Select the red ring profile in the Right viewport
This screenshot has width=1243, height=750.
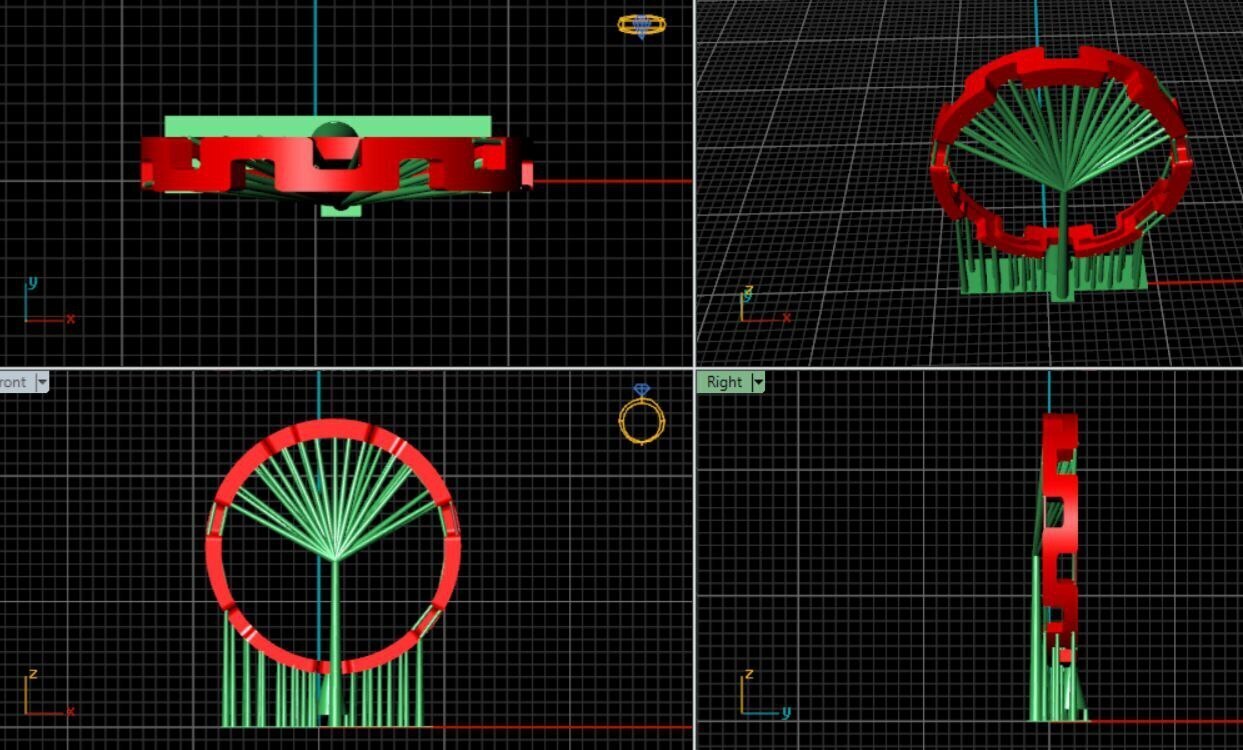coord(1062,520)
